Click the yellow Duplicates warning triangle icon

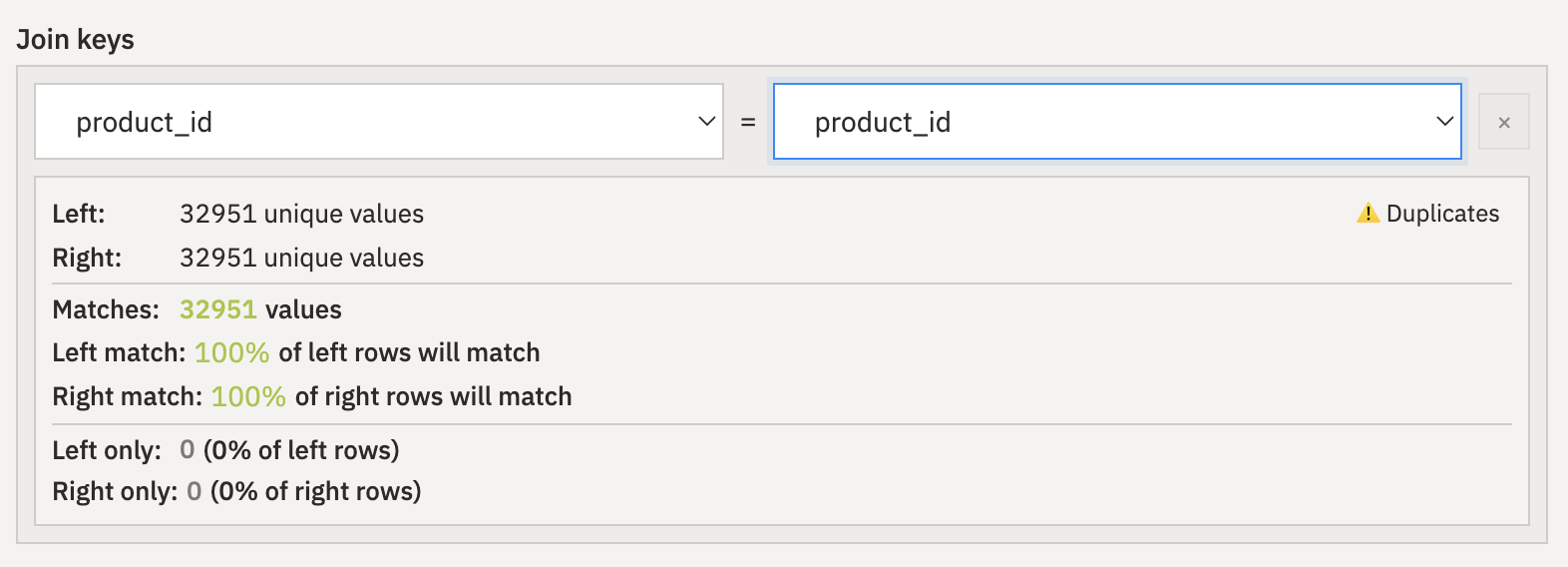(x=1368, y=214)
